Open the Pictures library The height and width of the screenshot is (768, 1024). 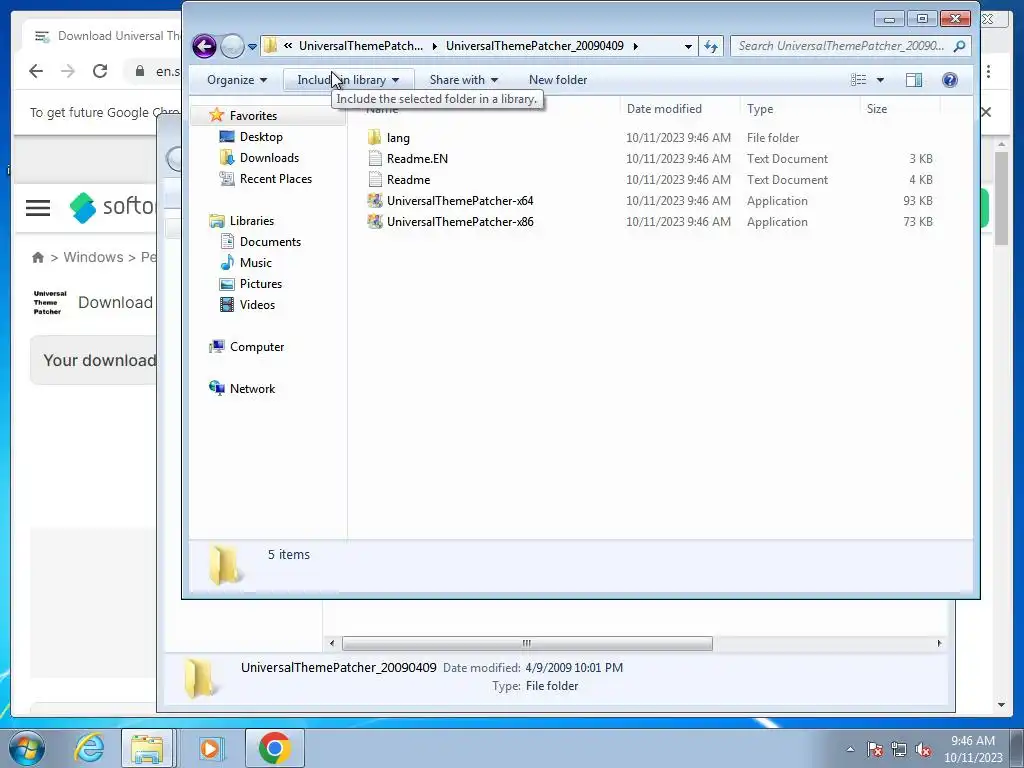tap(261, 283)
